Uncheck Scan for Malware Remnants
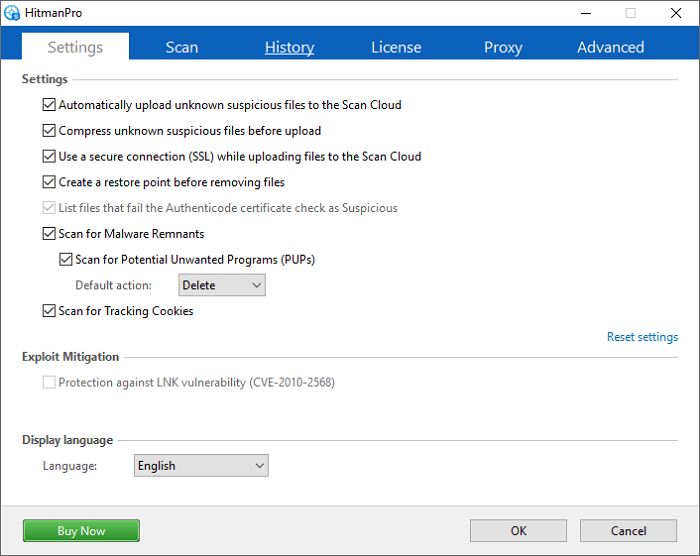The image size is (700, 556). [49, 234]
